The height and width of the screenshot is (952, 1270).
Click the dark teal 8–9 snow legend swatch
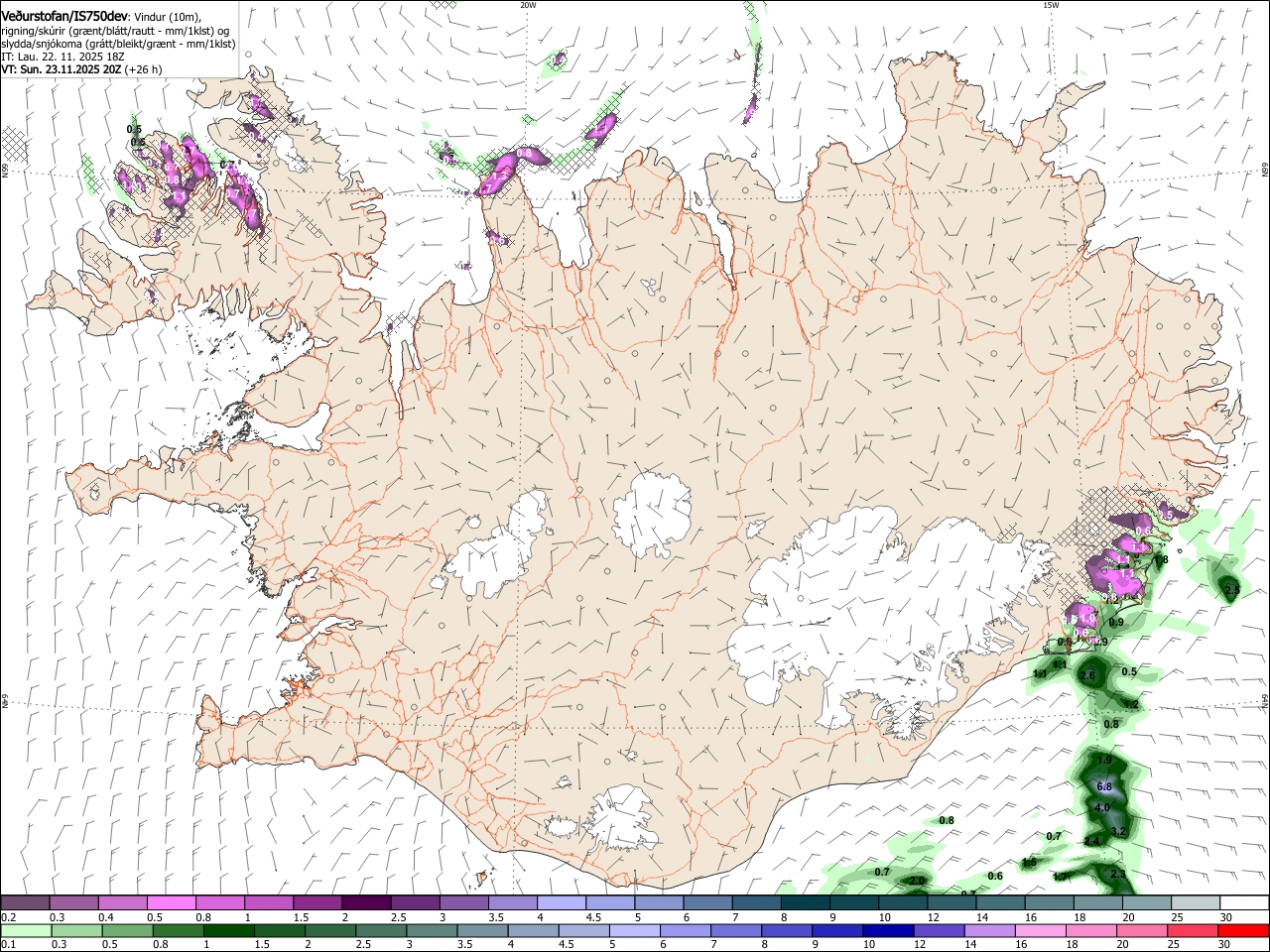[x=806, y=902]
